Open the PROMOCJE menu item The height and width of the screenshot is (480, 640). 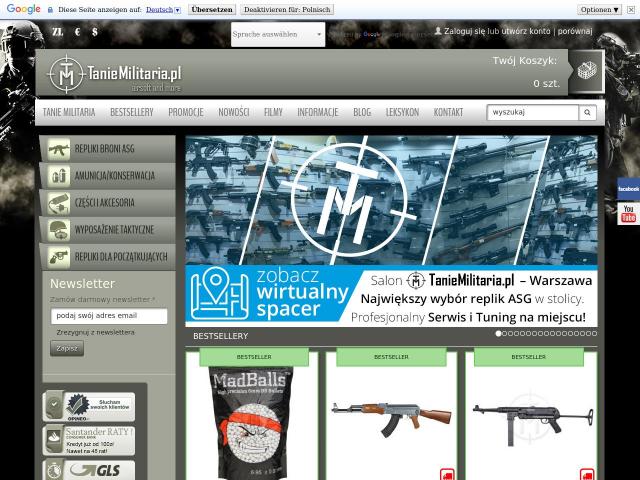tap(186, 112)
